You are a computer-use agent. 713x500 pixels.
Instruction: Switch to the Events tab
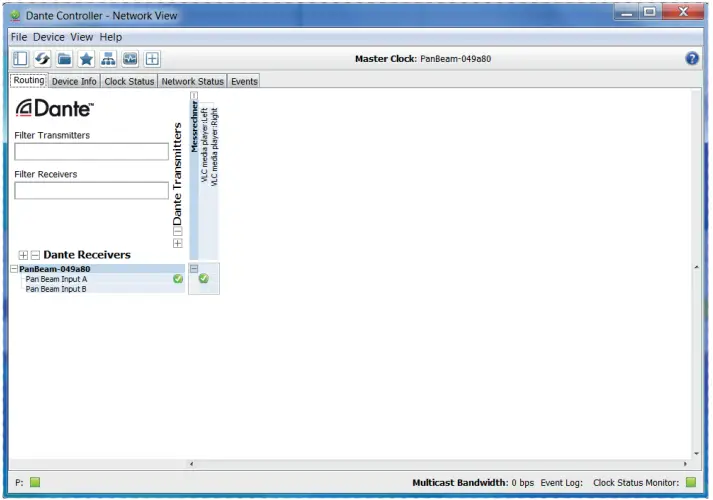(244, 81)
